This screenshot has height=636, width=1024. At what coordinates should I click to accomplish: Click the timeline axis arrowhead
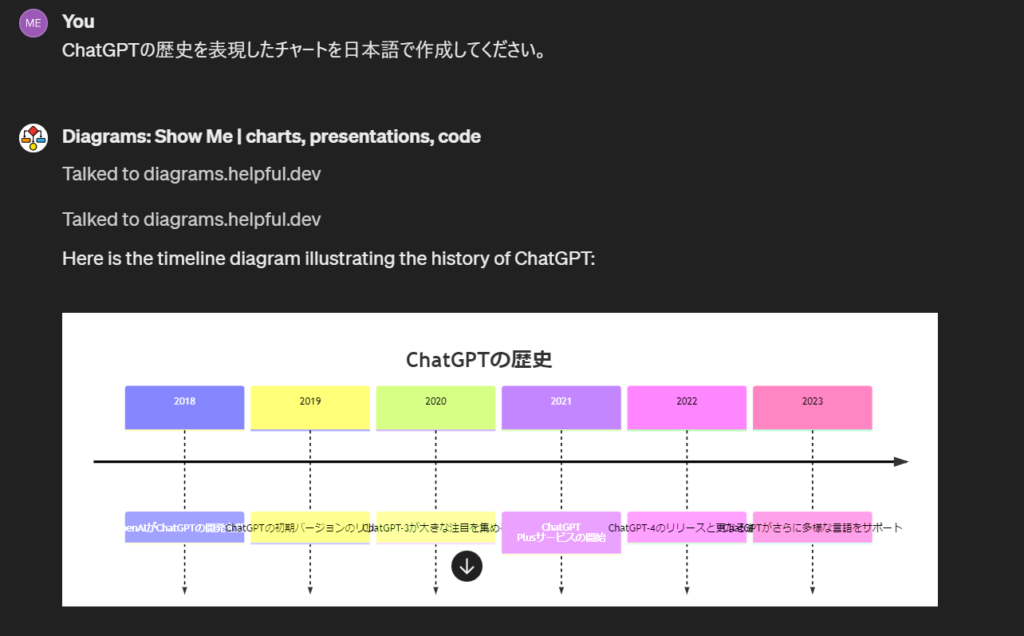(901, 462)
